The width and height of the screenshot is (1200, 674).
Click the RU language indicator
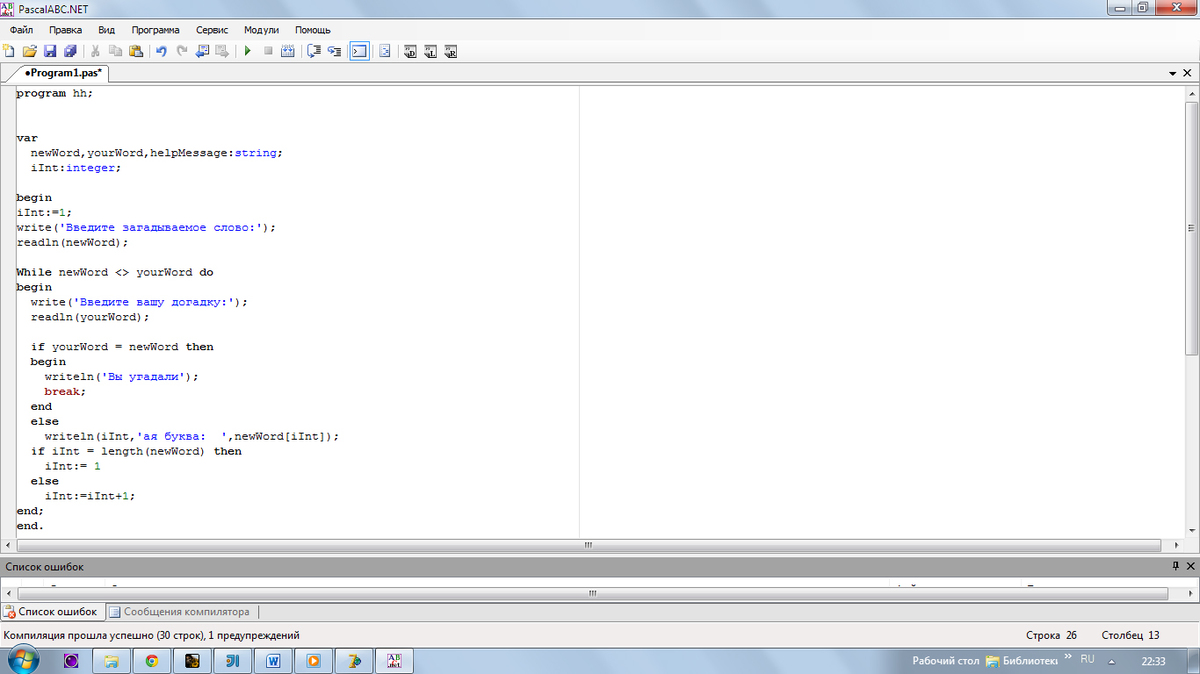coord(1088,660)
